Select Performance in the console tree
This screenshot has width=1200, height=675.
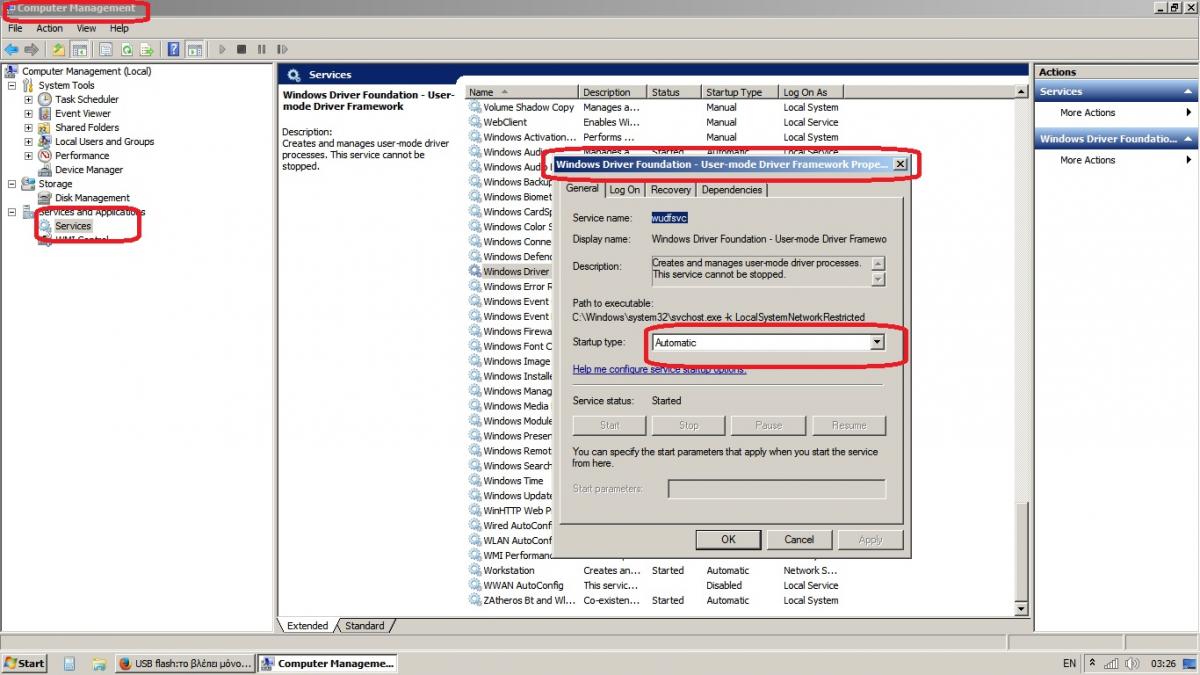click(82, 155)
